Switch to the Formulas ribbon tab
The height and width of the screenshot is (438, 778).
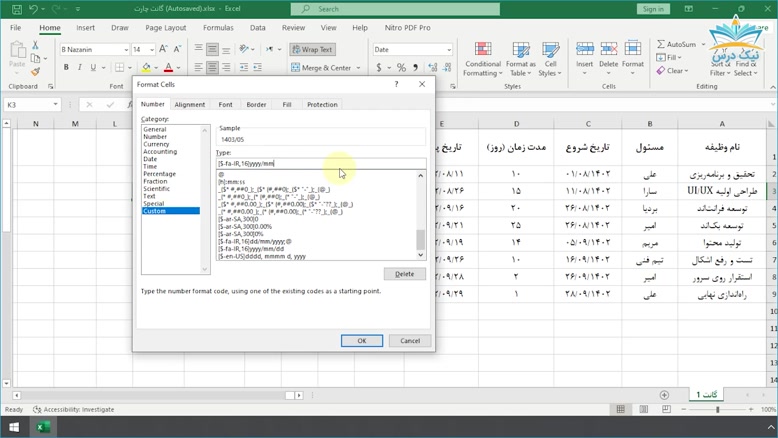(x=218, y=28)
